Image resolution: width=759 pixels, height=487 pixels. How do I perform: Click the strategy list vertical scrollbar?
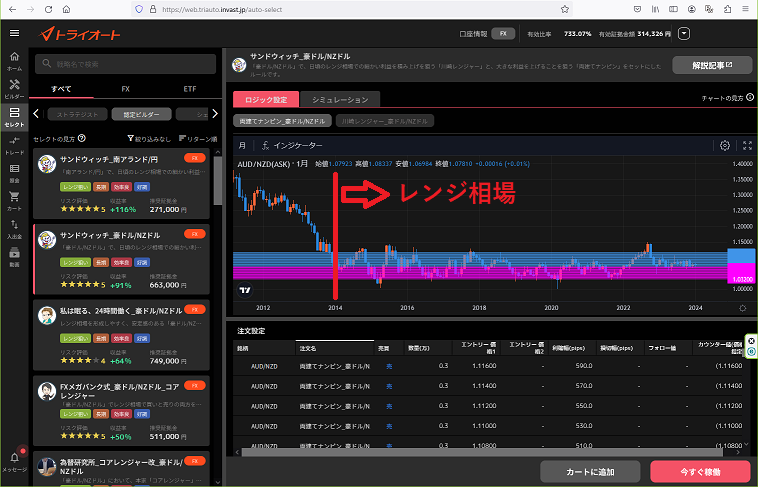(218, 180)
